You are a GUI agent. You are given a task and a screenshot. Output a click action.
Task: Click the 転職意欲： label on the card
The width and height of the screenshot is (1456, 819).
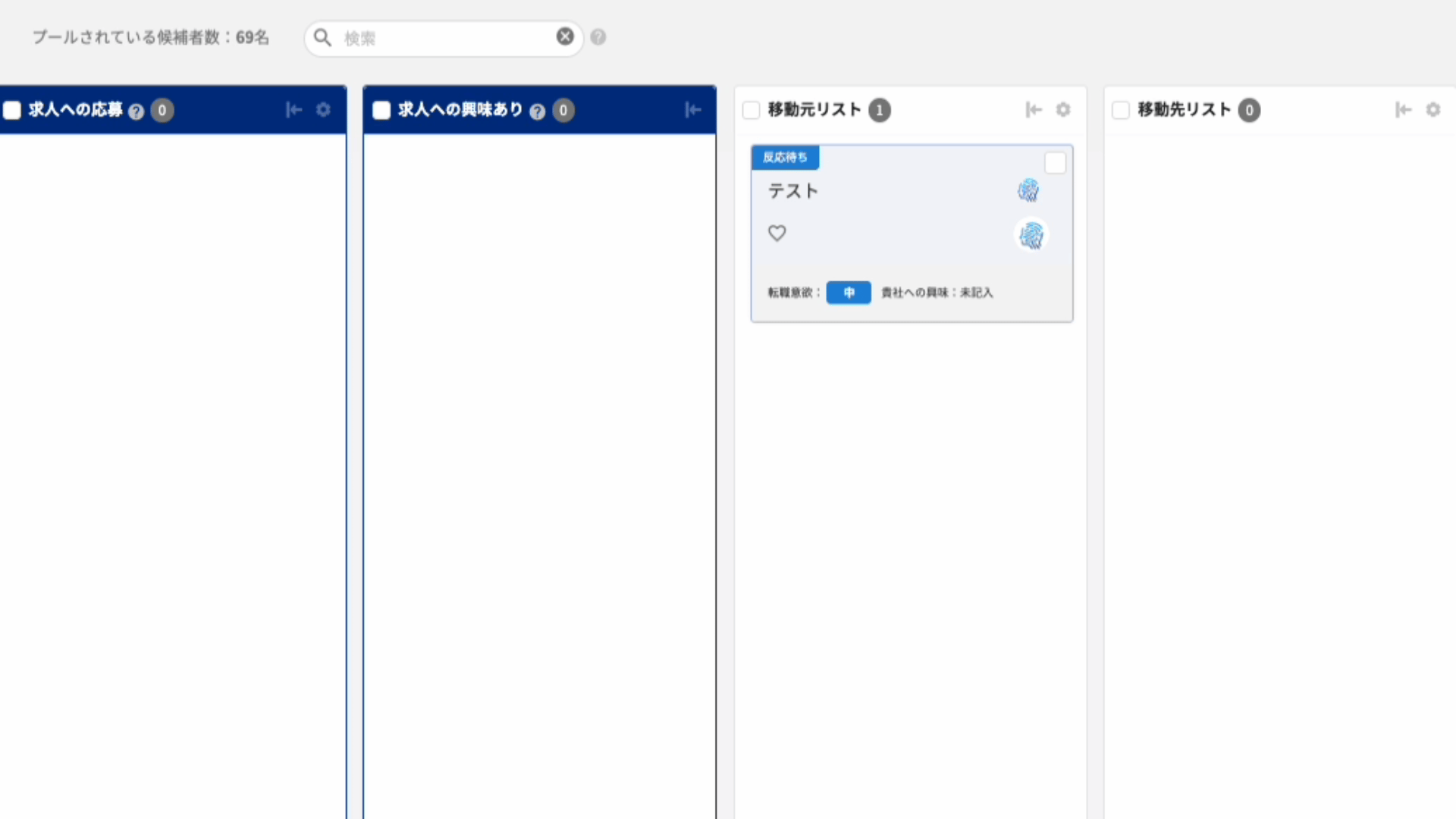(794, 292)
